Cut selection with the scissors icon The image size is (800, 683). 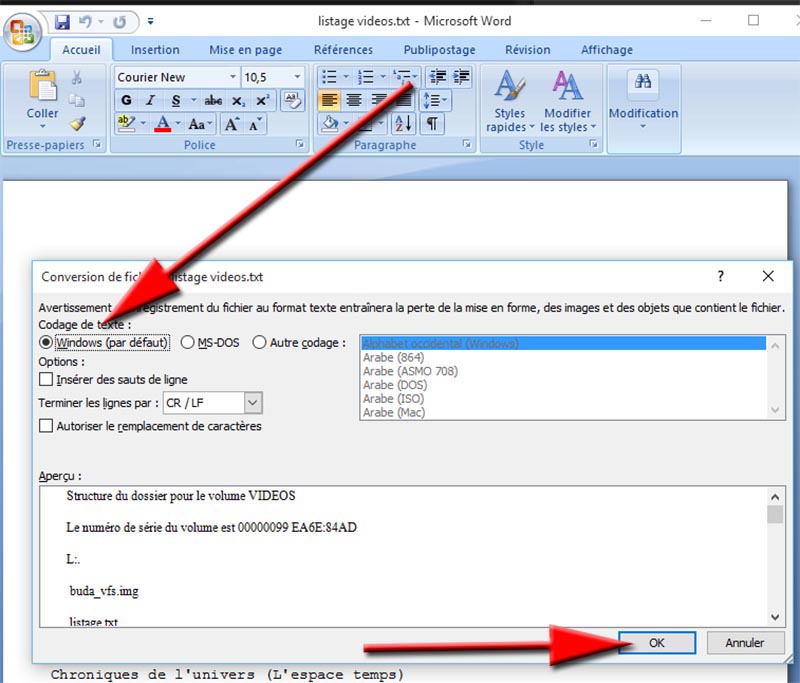click(77, 78)
